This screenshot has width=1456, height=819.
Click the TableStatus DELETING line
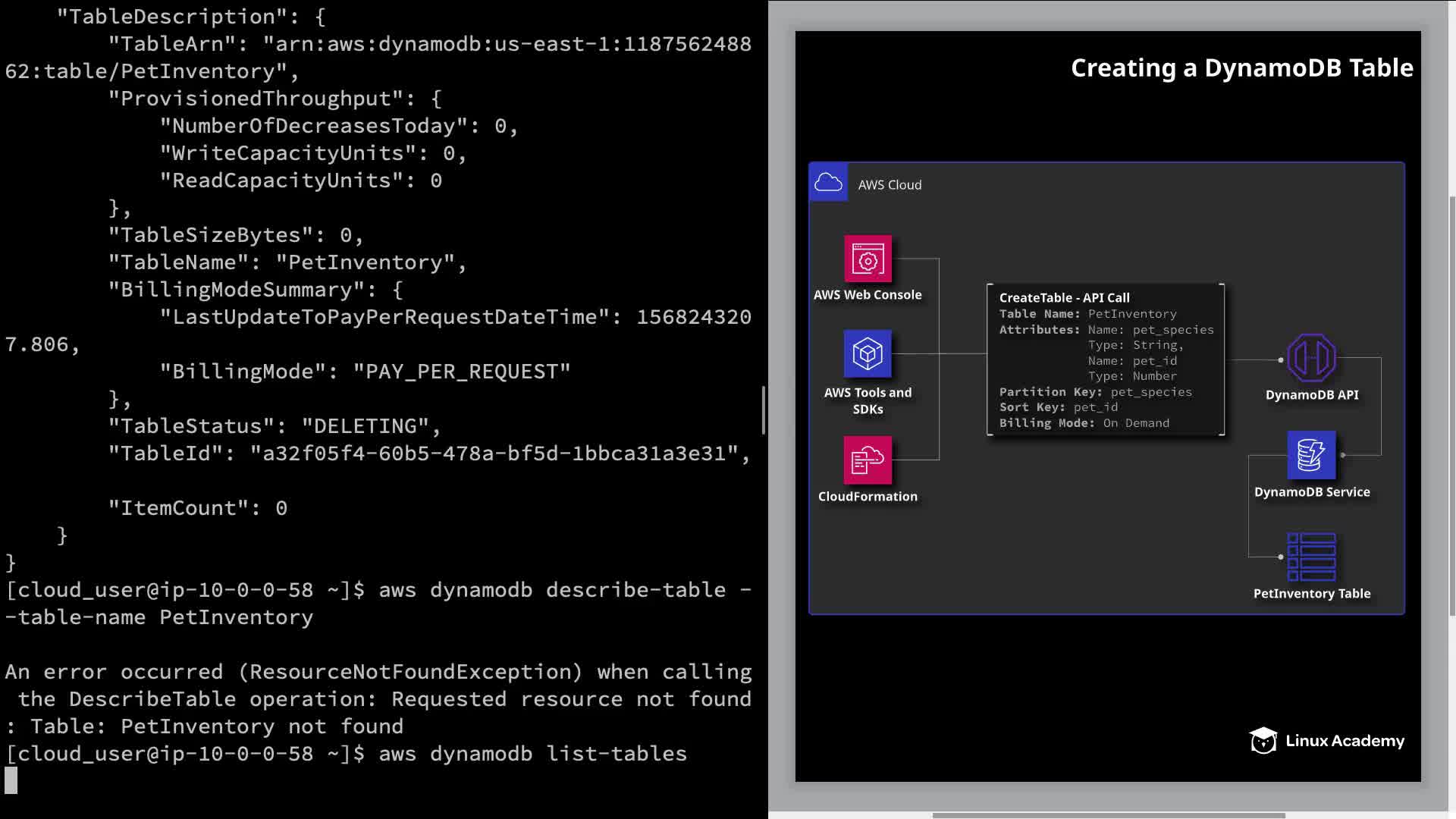point(274,426)
